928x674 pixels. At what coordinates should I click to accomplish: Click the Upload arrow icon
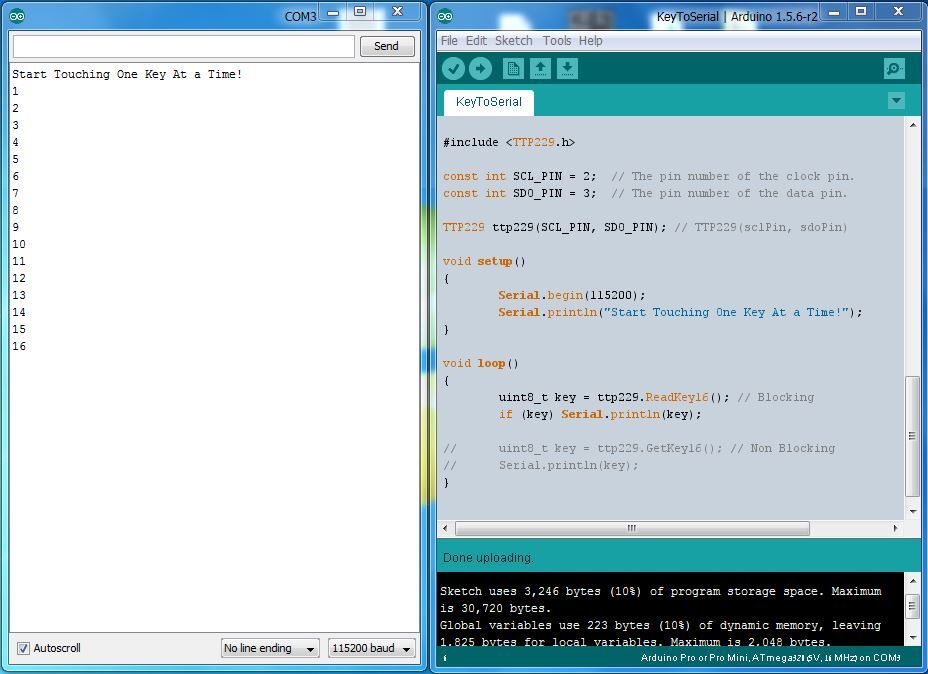click(x=481, y=69)
